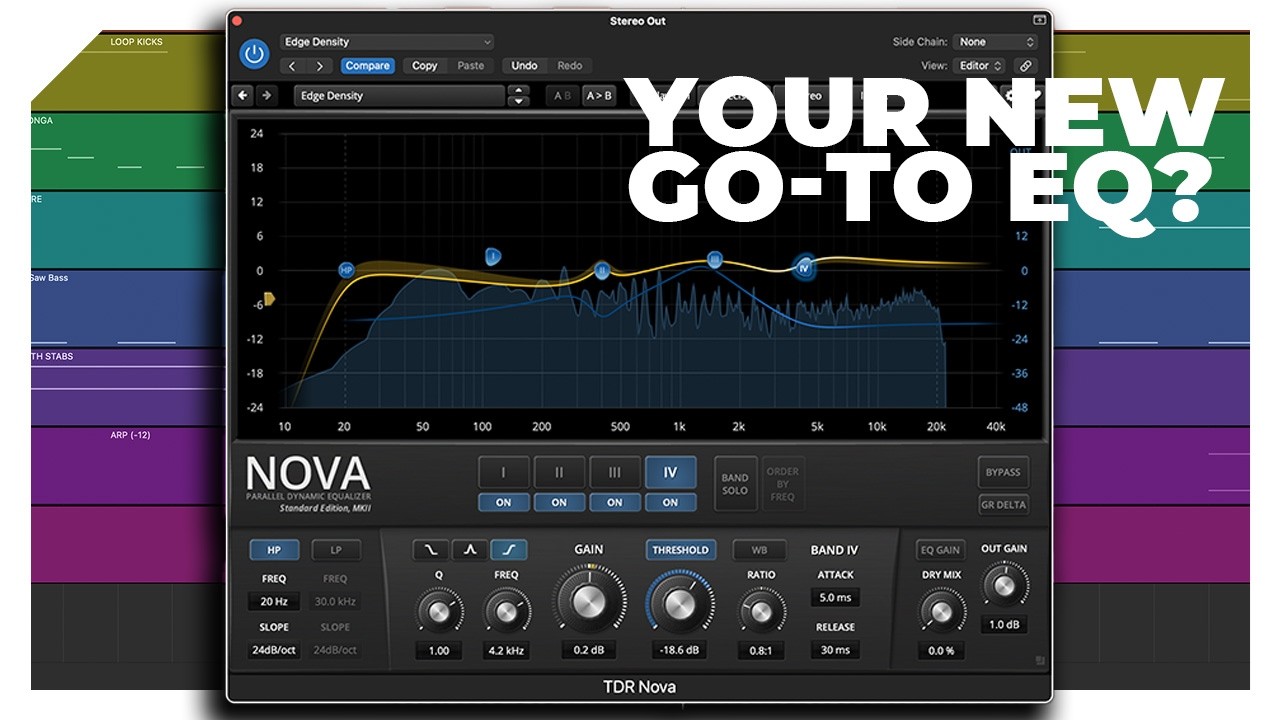Click the ATTACK 5.0 ms field

pos(835,598)
